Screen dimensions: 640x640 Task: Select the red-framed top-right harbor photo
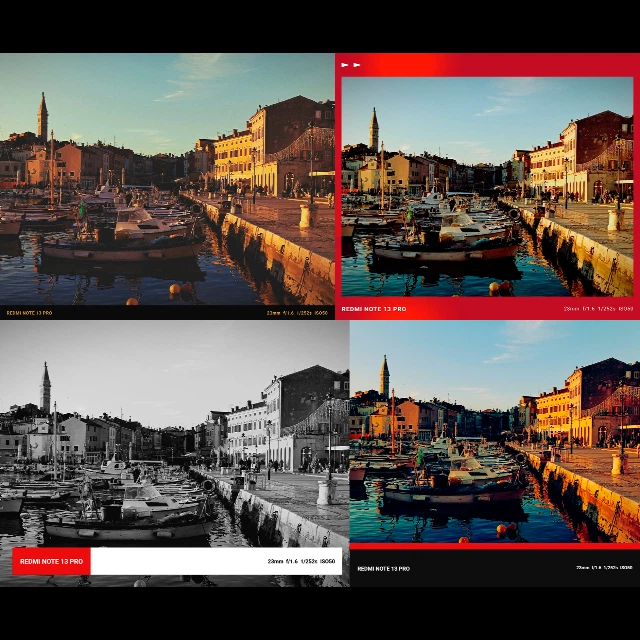(487, 187)
